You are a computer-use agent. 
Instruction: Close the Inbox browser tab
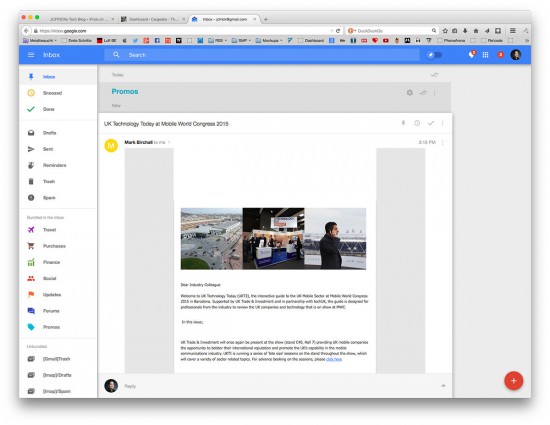[255, 19]
